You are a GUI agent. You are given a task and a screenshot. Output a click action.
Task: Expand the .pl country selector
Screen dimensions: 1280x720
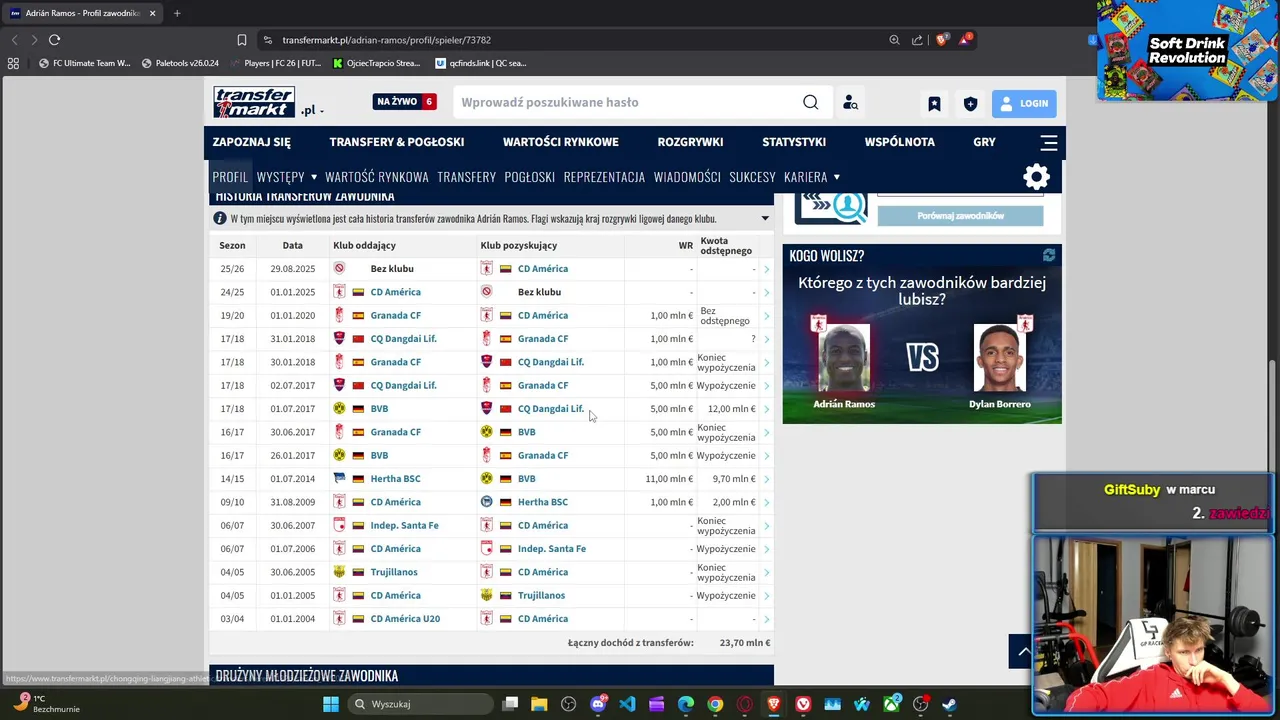tap(312, 110)
